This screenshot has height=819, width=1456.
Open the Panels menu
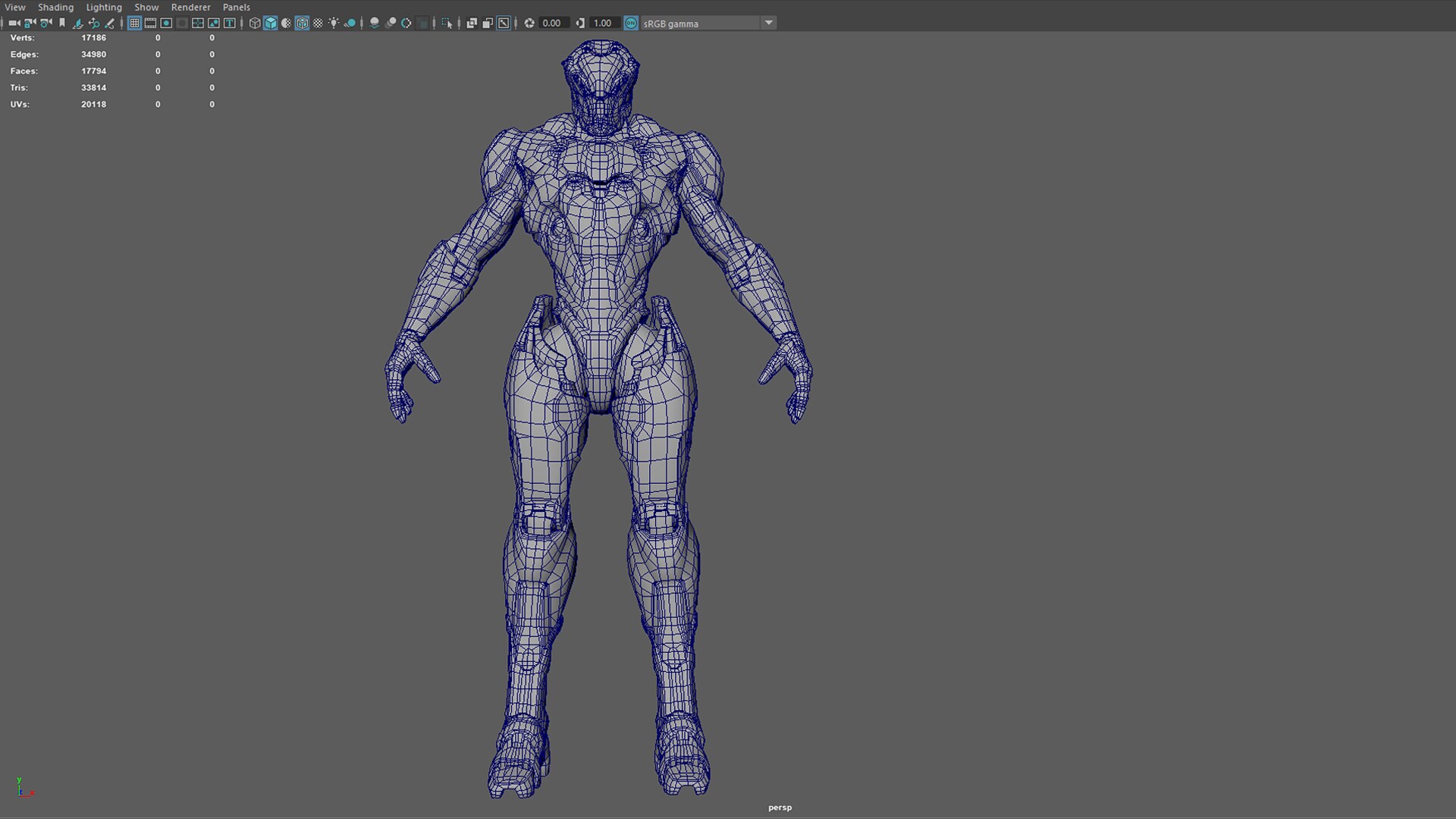pyautogui.click(x=236, y=7)
